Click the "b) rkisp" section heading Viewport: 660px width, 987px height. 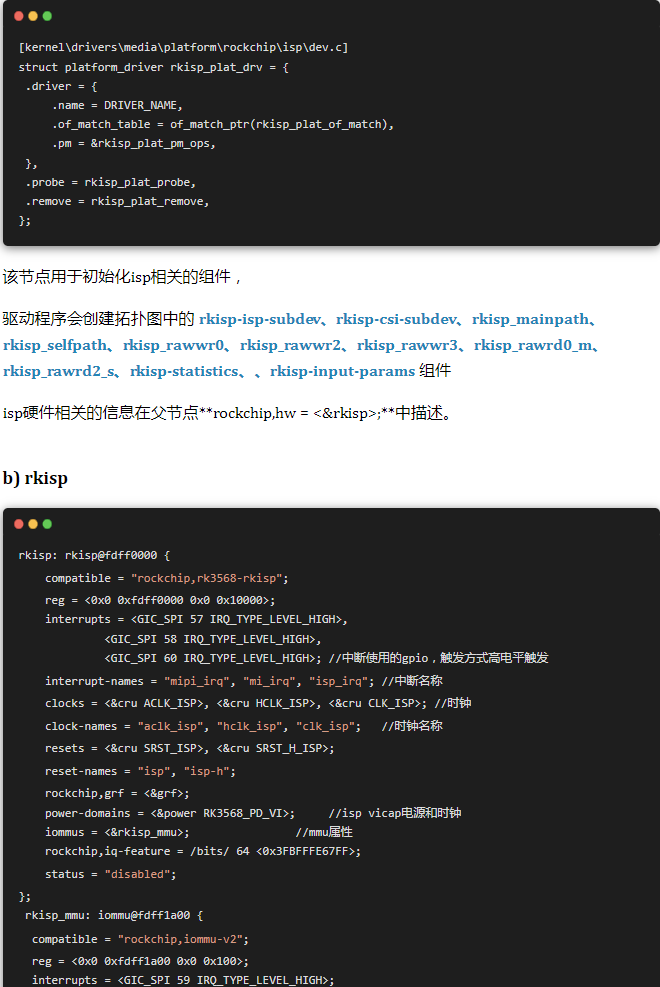[x=35, y=478]
